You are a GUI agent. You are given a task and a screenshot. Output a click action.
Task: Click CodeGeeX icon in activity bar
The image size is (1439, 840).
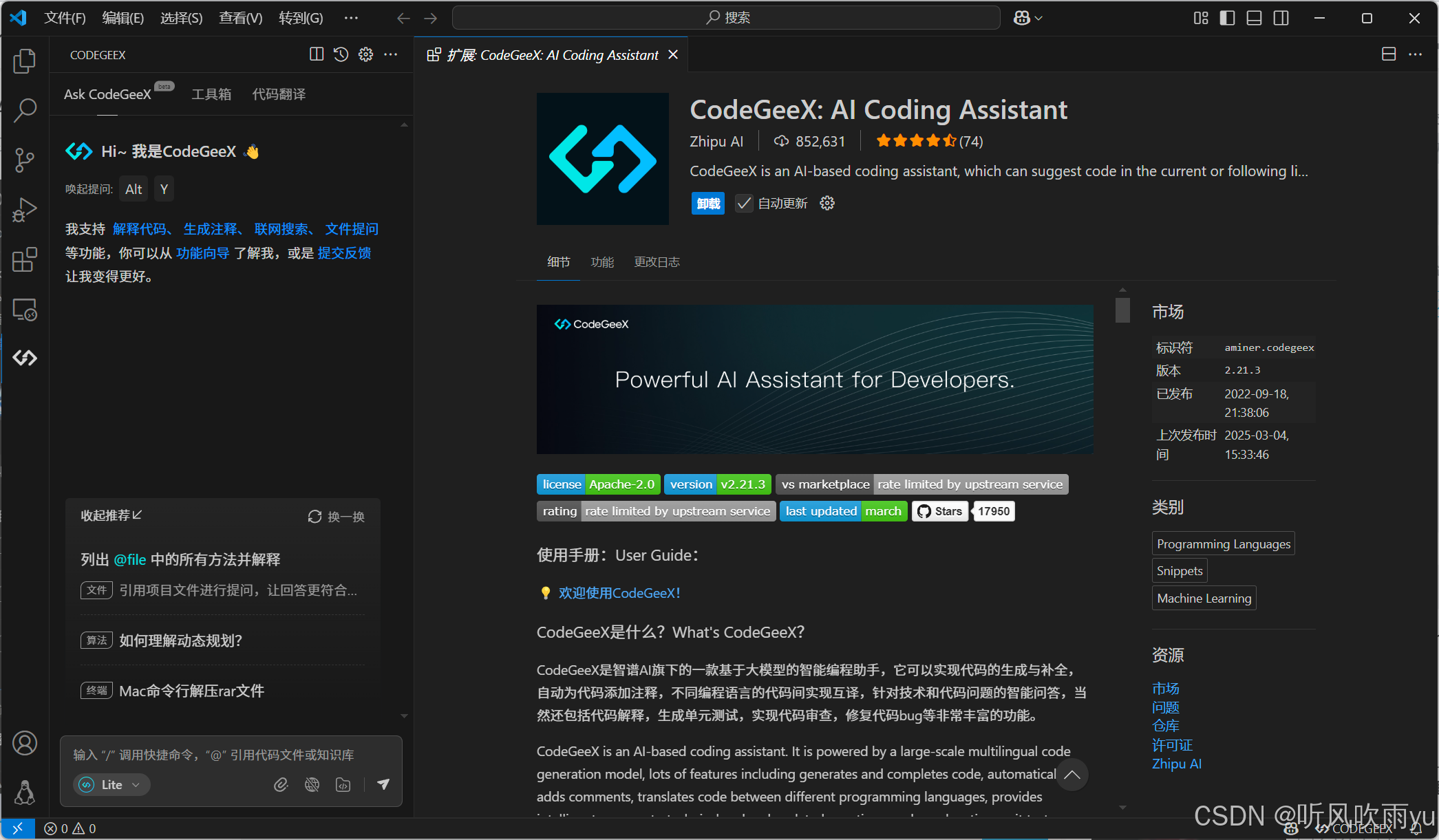tap(25, 358)
